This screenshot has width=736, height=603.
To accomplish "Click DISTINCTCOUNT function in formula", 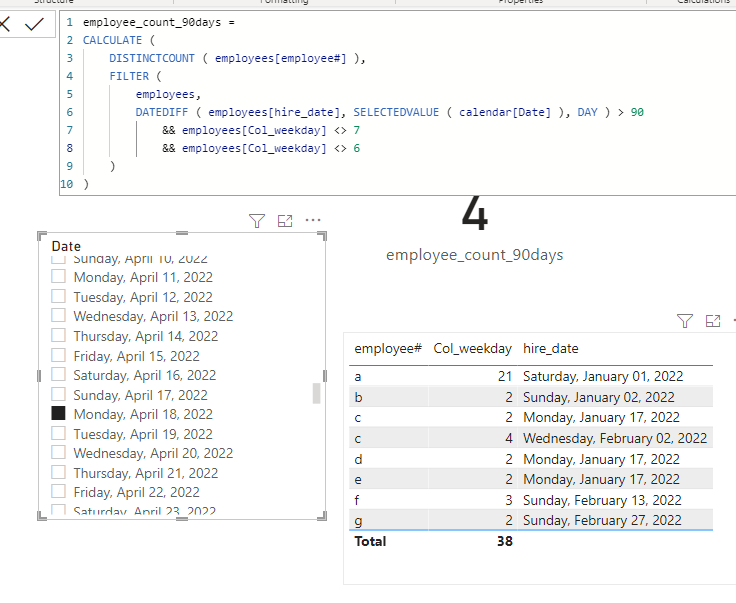I will (152, 58).
